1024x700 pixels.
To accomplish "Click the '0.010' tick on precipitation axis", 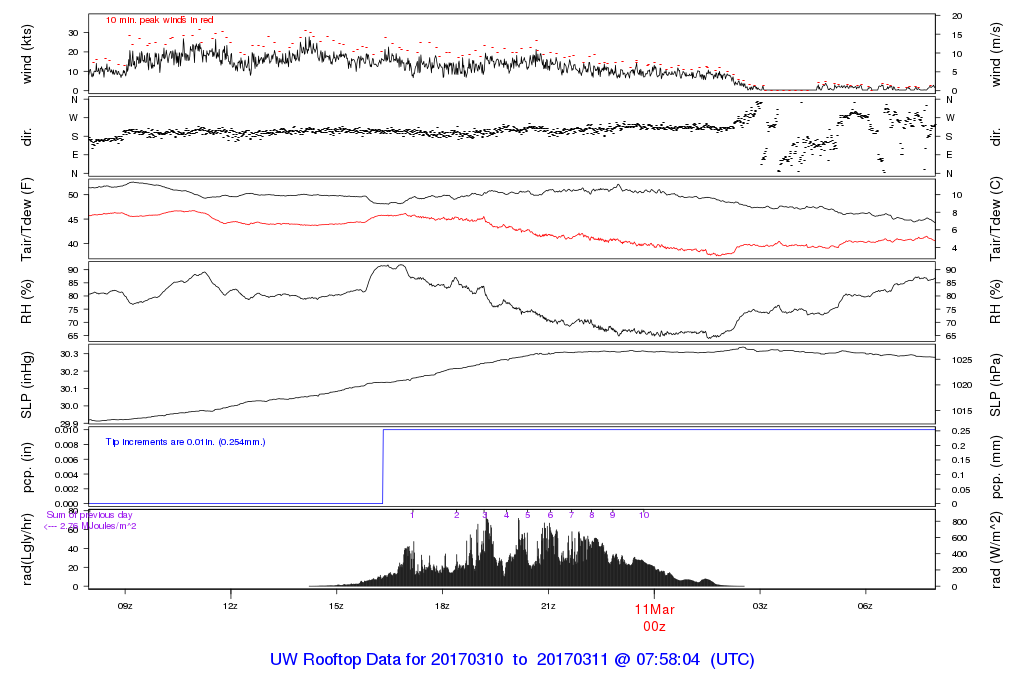I will [66, 430].
